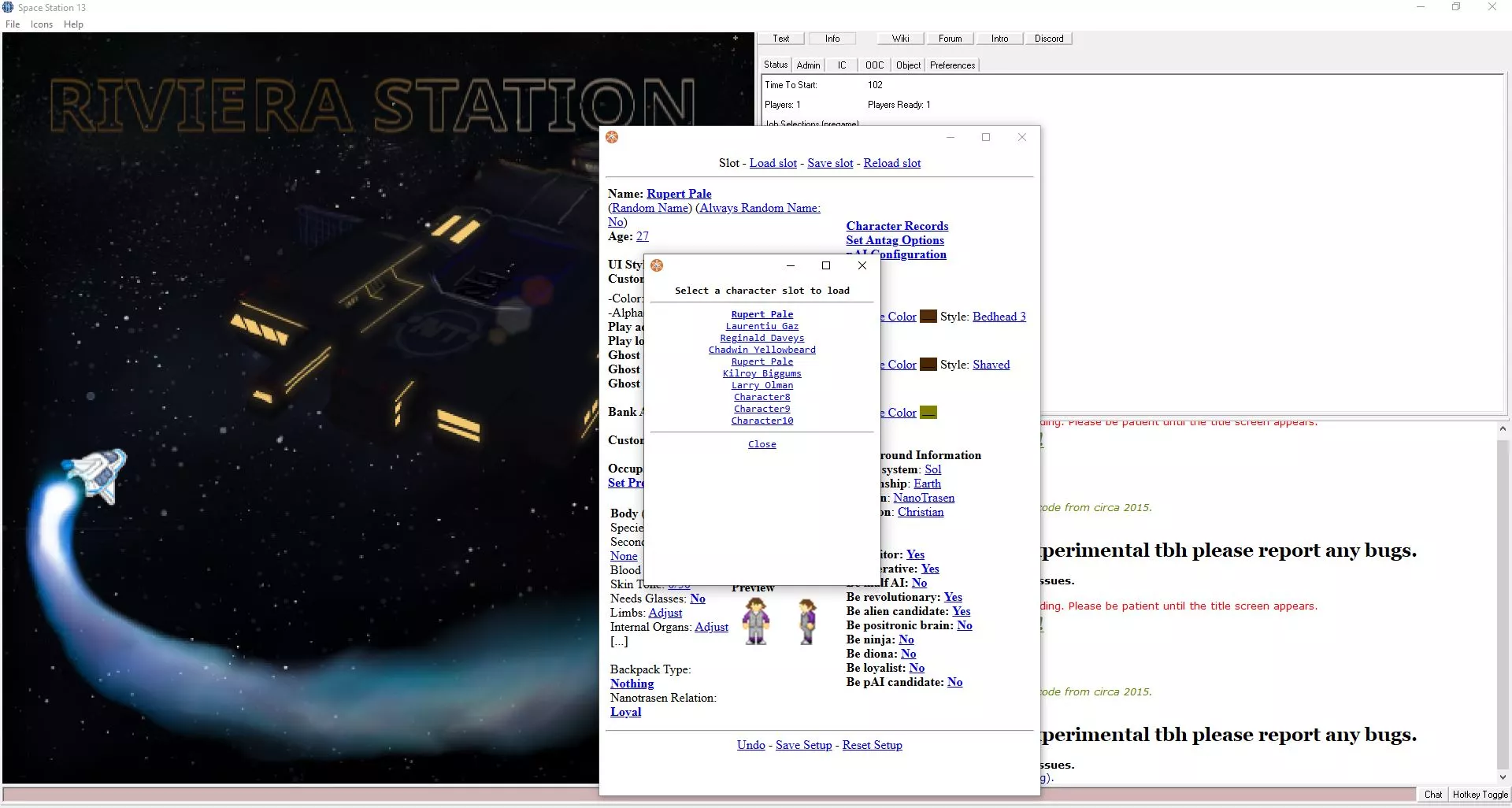This screenshot has height=808, width=1512.
Task: Load the Character8 slot
Action: coord(762,397)
